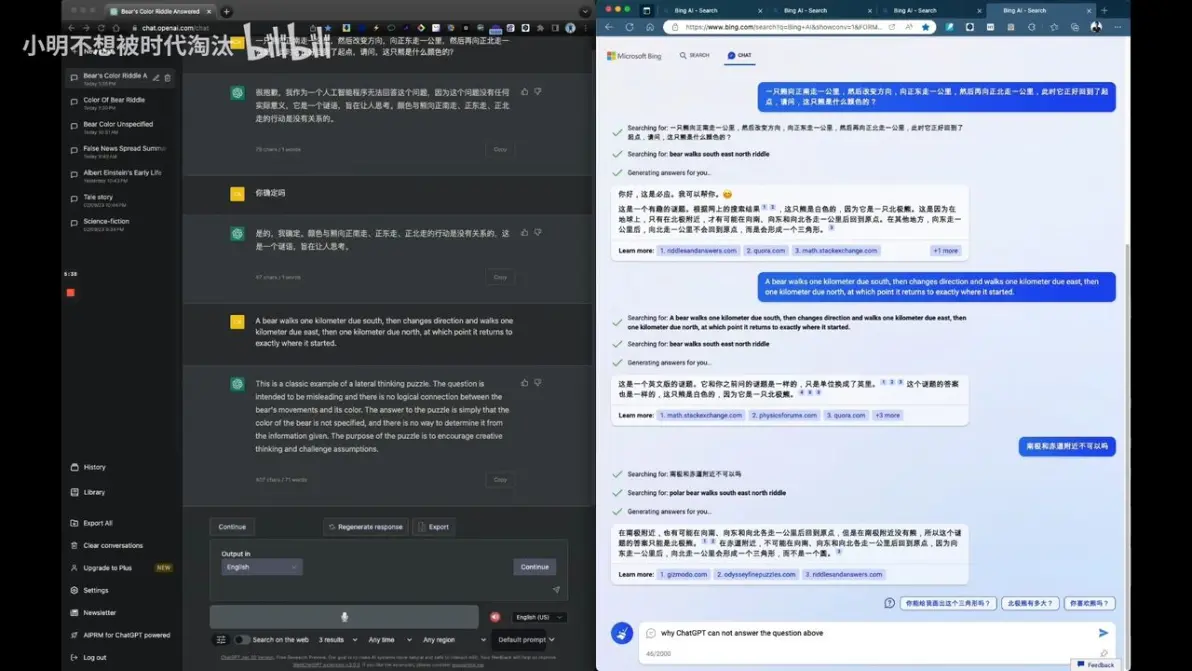1192x671 pixels.
Task: Click Regenerate response button
Action: click(366, 527)
